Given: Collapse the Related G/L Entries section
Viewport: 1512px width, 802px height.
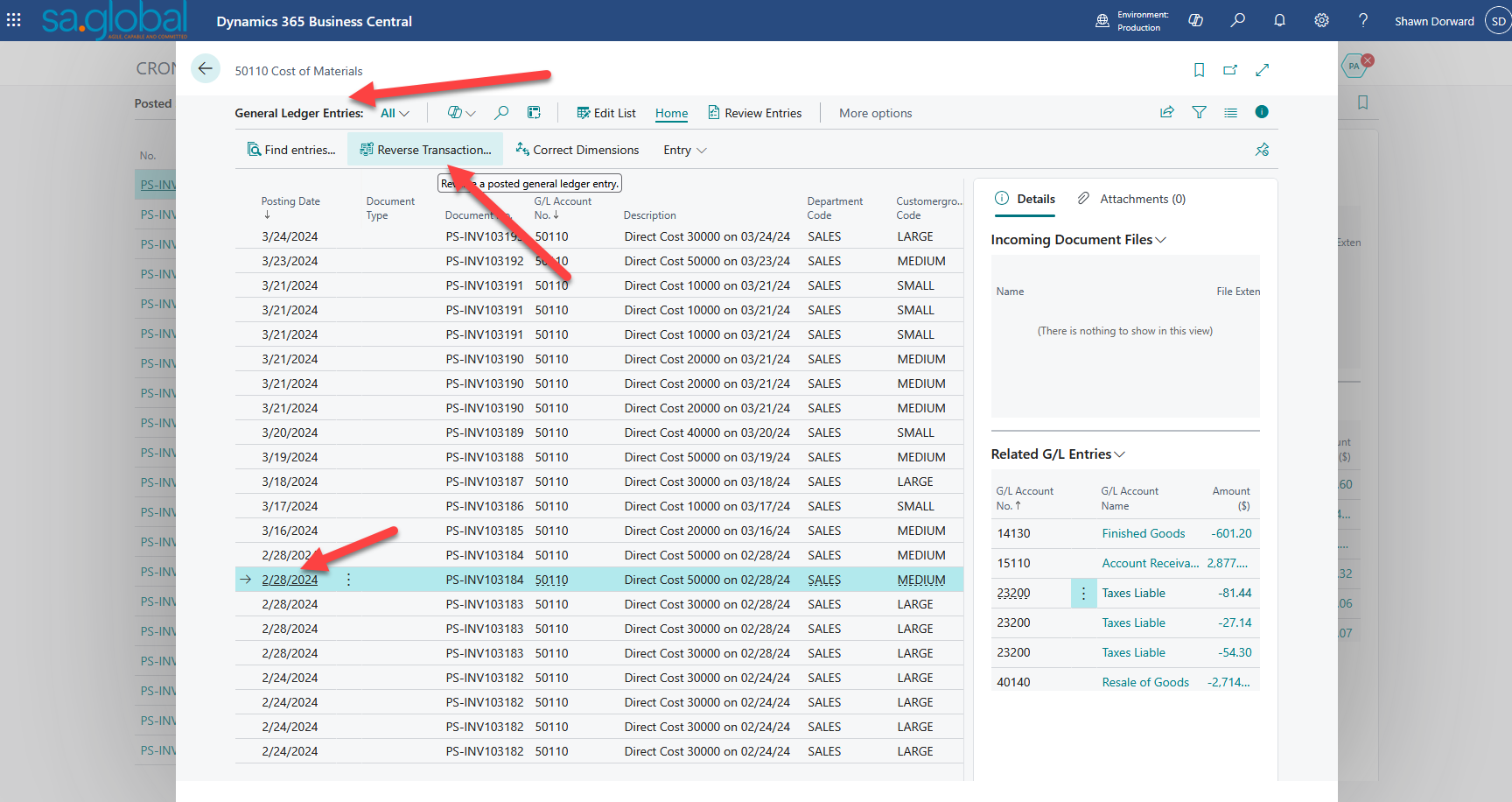Looking at the screenshot, I should [1057, 454].
